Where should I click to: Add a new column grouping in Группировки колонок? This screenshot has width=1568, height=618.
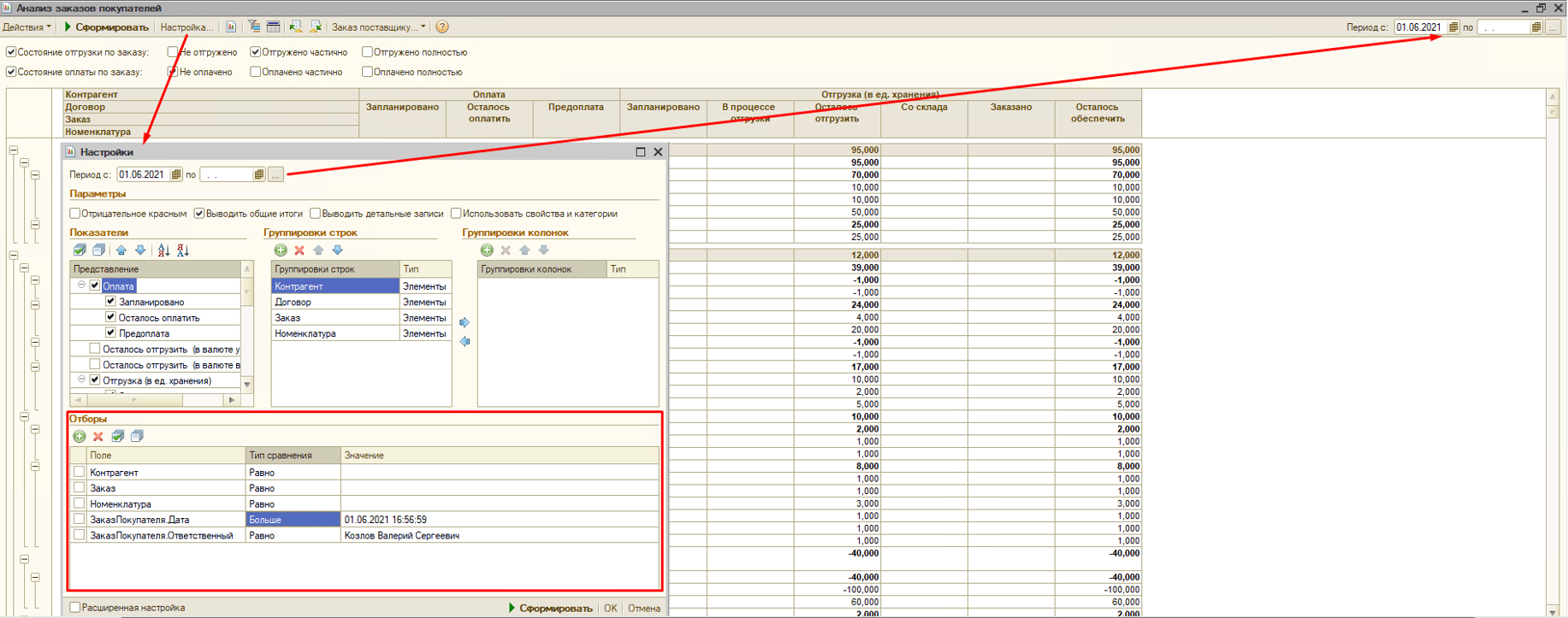pyautogui.click(x=487, y=250)
